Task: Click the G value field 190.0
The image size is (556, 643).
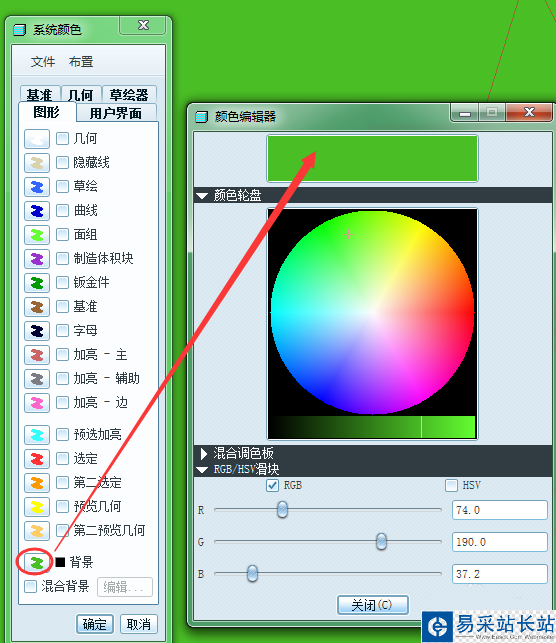Action: (x=500, y=543)
